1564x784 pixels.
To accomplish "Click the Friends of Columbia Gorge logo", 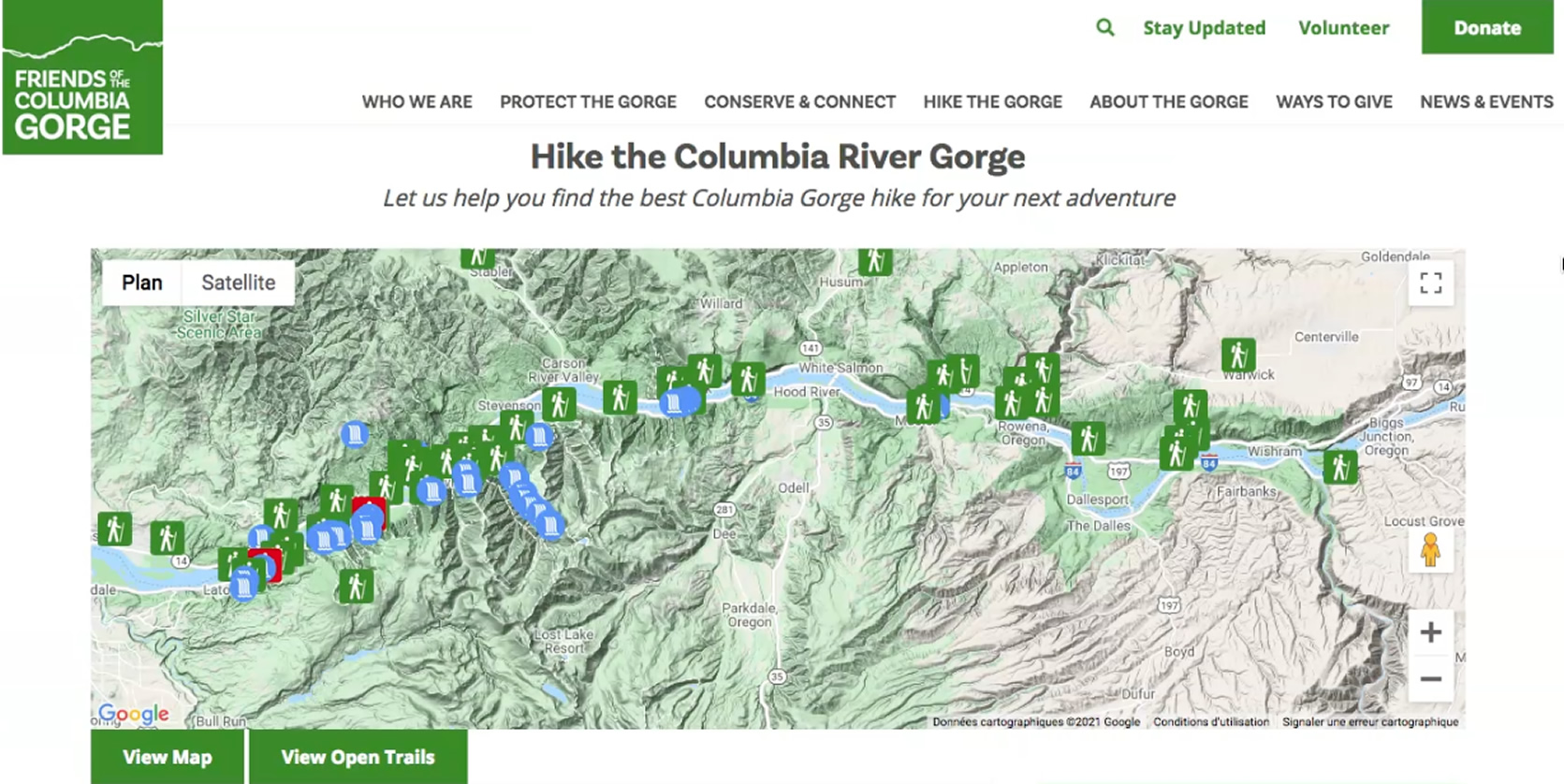I will (82, 78).
